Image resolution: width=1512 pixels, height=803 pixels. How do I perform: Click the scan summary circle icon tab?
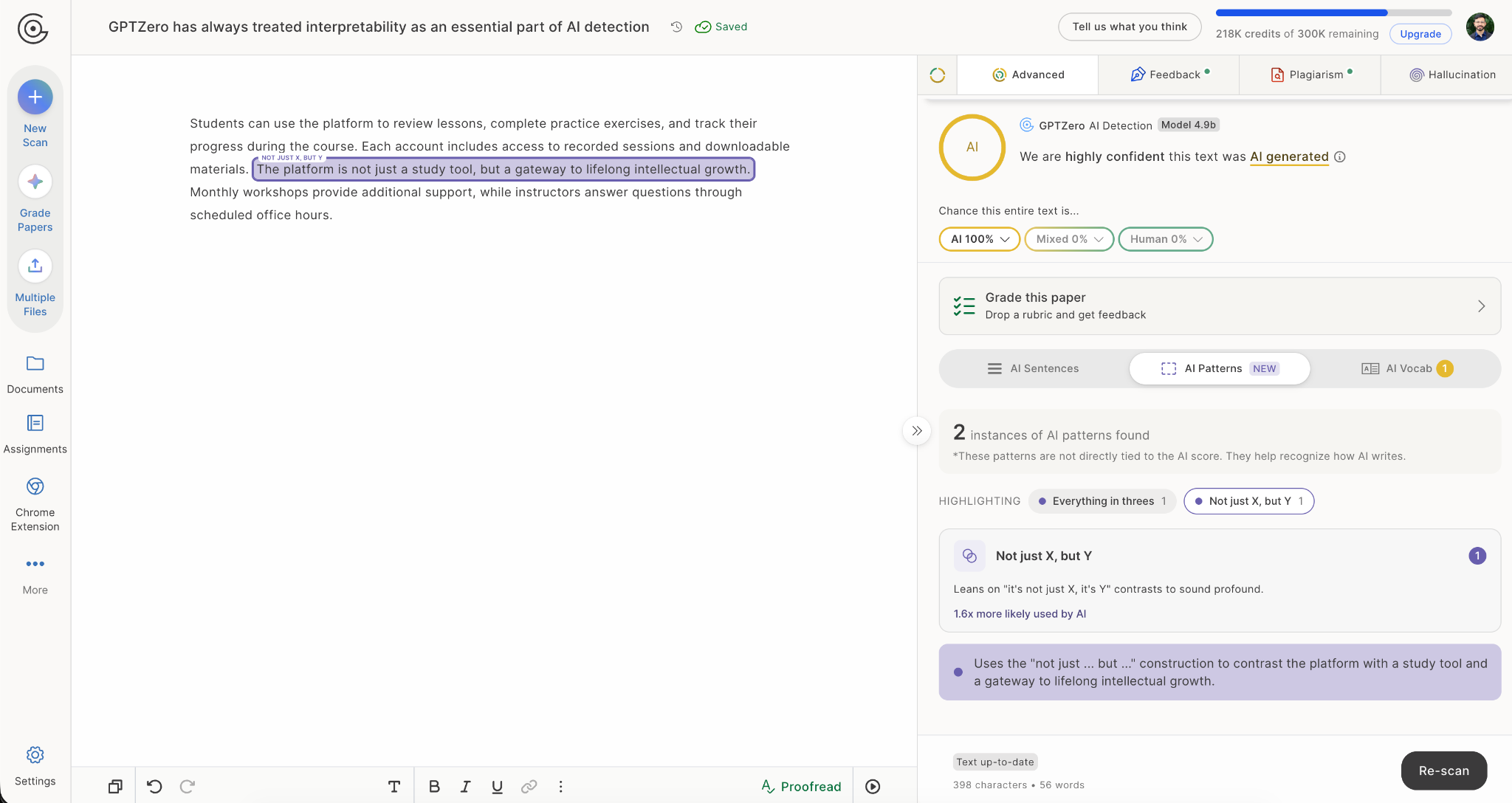click(938, 75)
